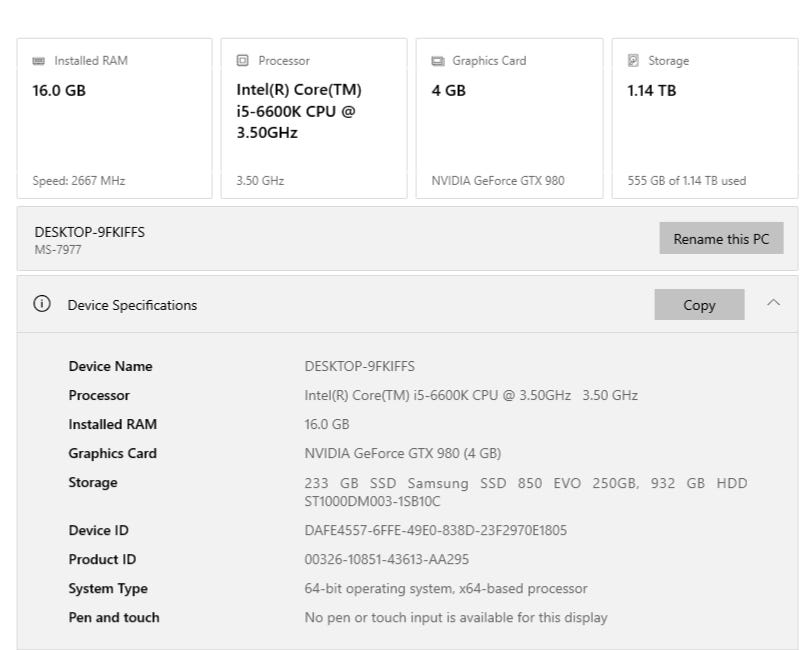
Task: Open the Storage 1.14 TB card
Action: (705, 119)
